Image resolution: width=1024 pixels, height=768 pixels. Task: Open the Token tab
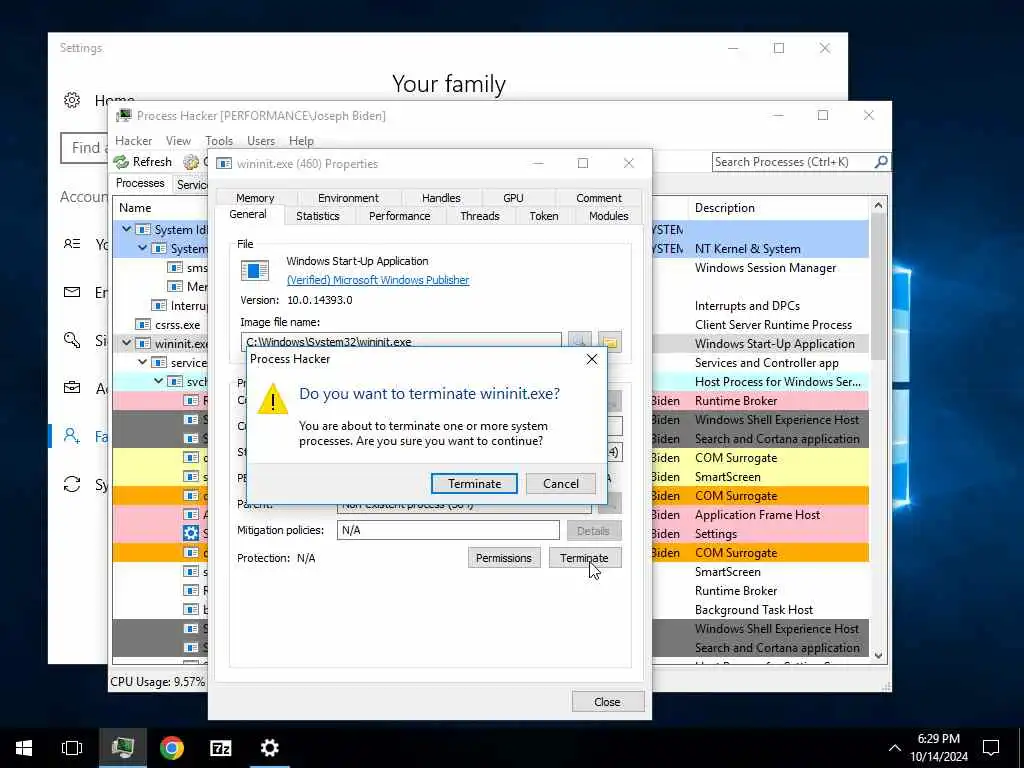tap(544, 216)
